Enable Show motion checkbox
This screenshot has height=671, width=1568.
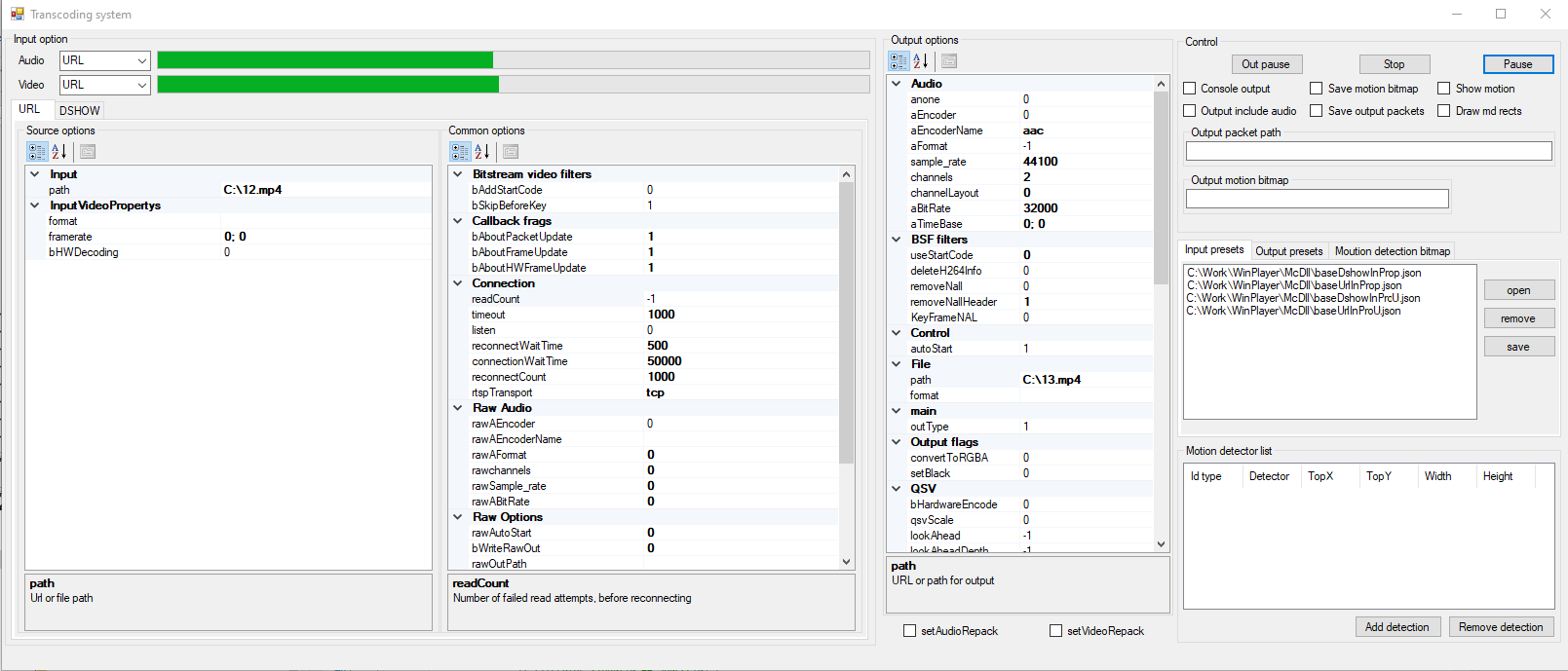[1444, 89]
